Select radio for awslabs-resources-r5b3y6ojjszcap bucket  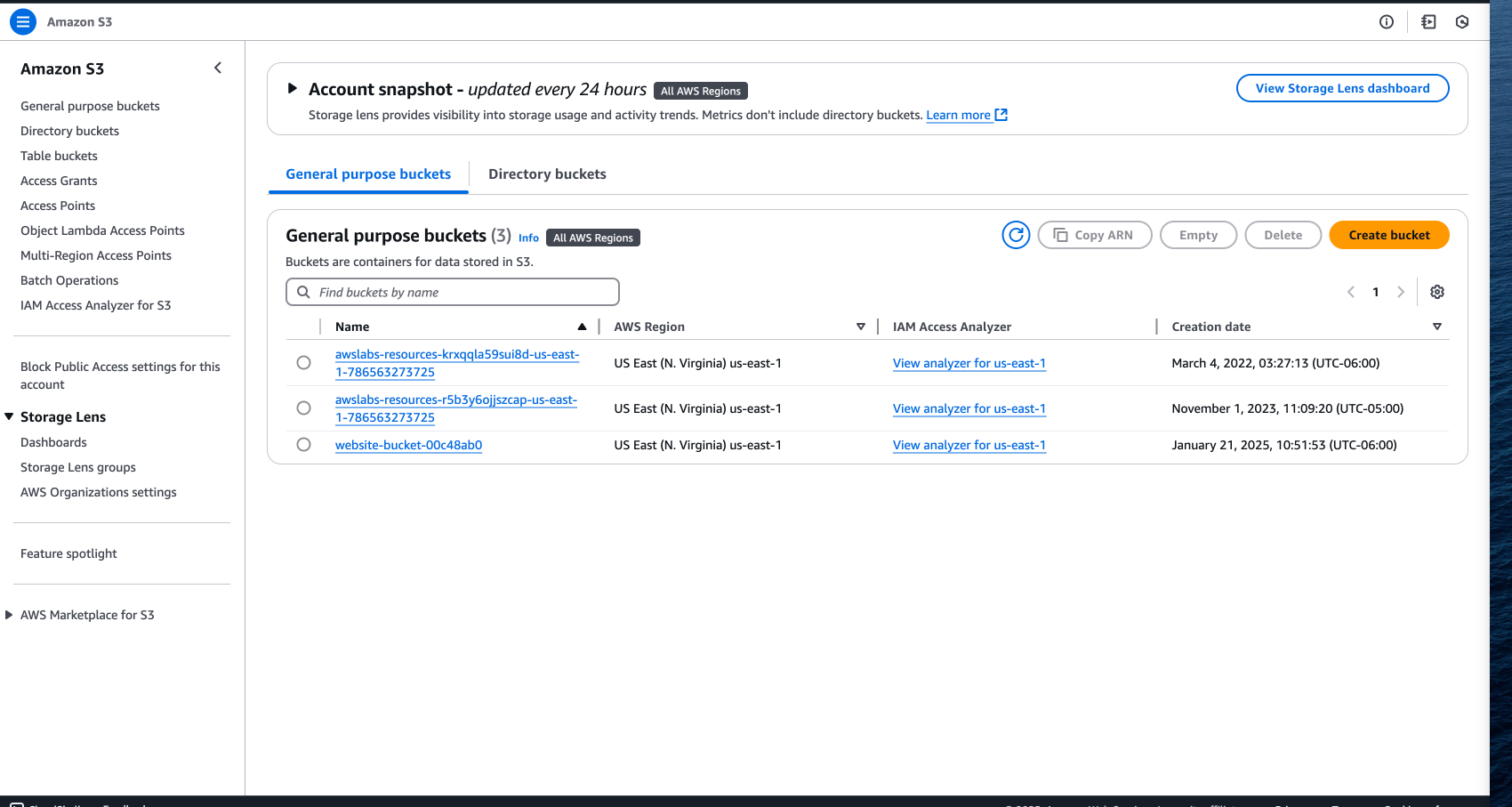[x=303, y=408]
